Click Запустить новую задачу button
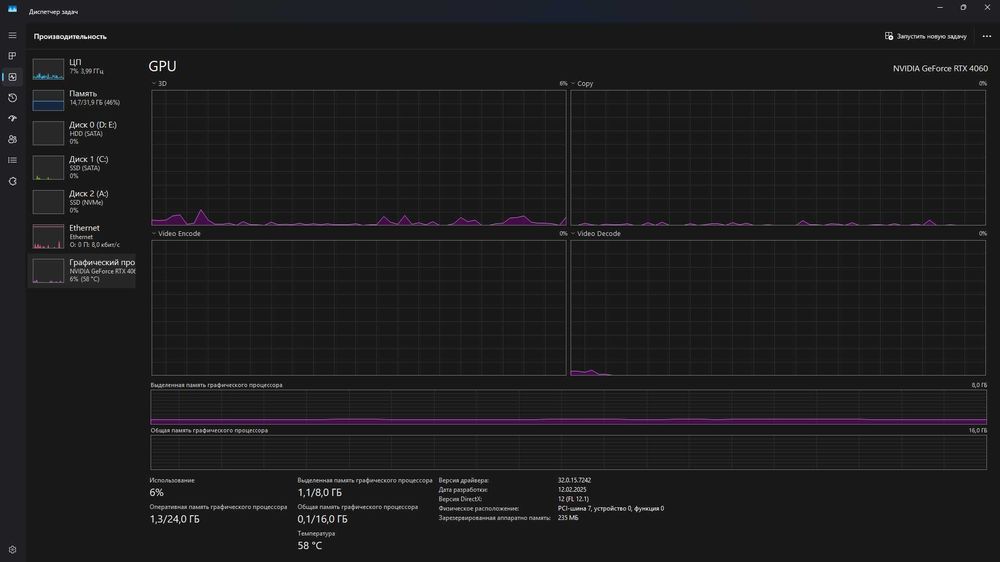Screen dimensions: 1000x562 (x=925, y=36)
